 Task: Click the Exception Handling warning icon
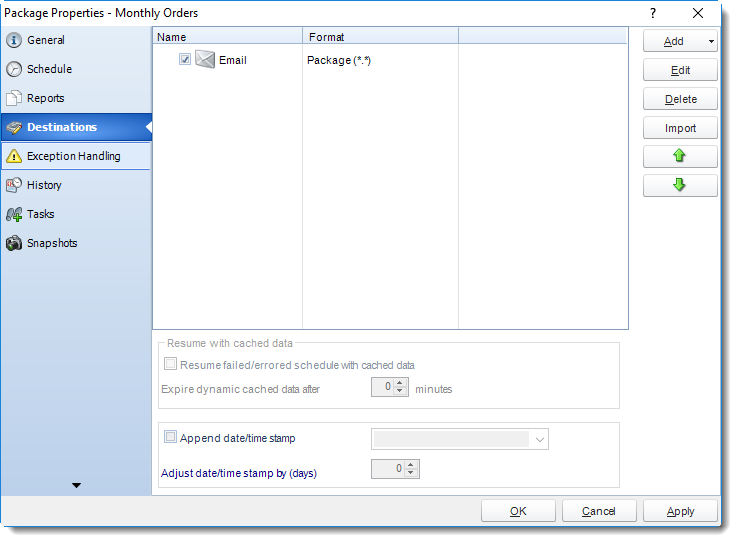14,156
